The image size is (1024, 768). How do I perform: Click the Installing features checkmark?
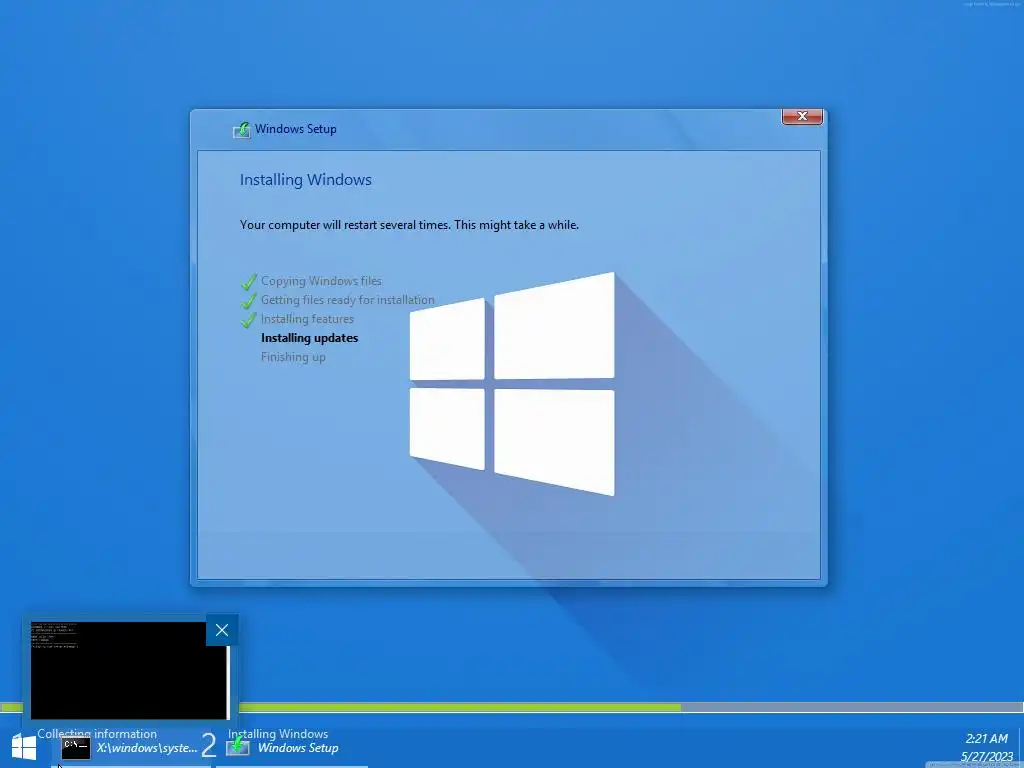[249, 319]
